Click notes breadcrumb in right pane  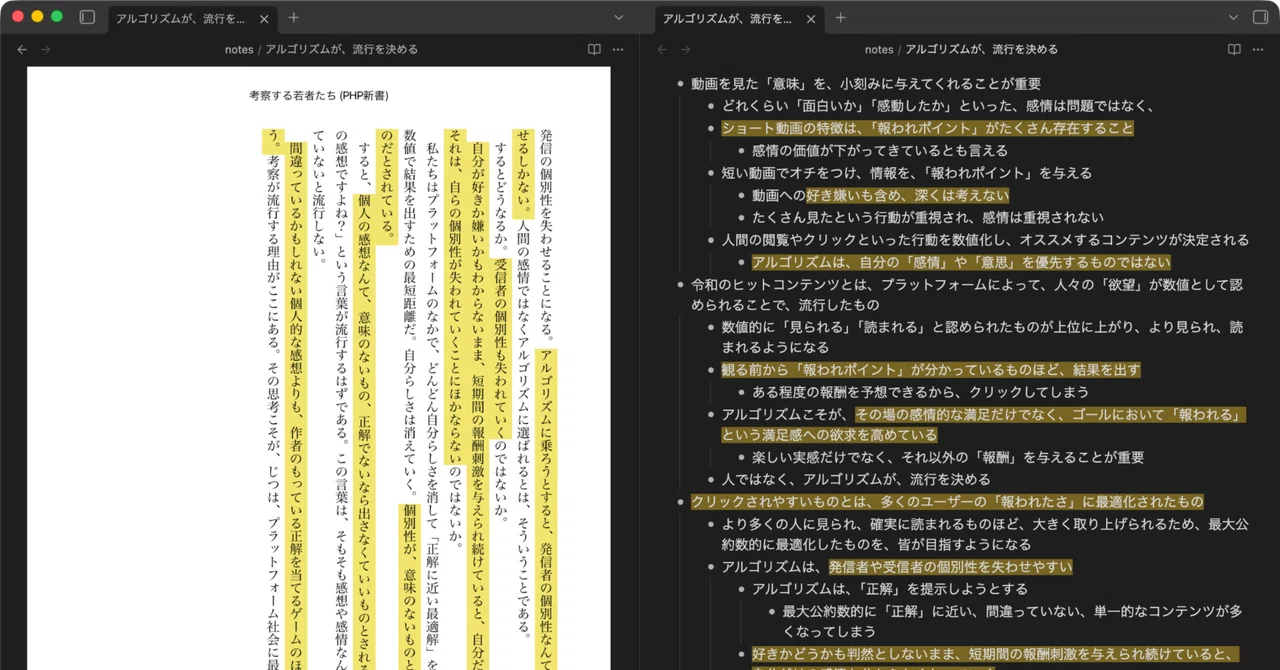879,49
